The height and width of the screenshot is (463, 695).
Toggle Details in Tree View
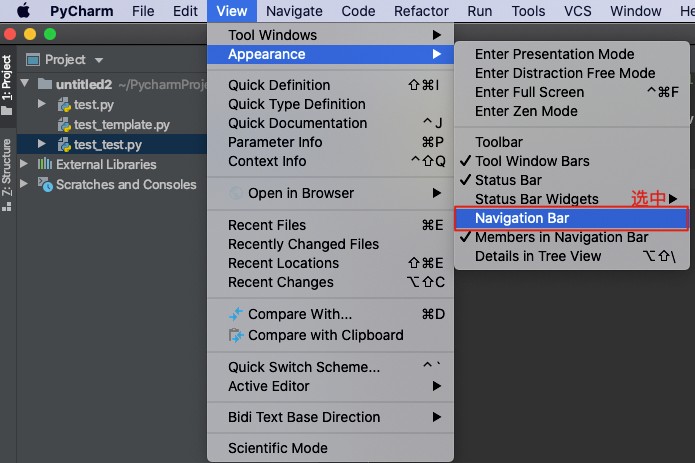[572, 256]
